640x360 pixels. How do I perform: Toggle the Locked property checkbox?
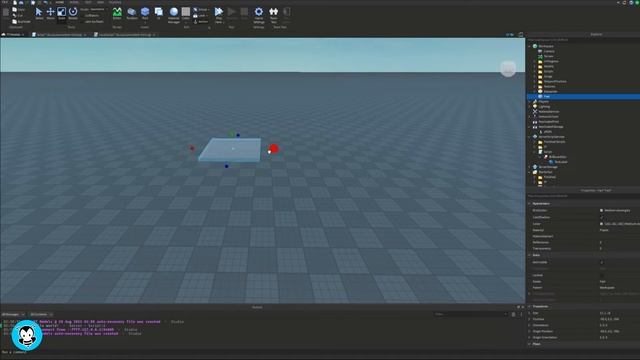pyautogui.click(x=601, y=275)
